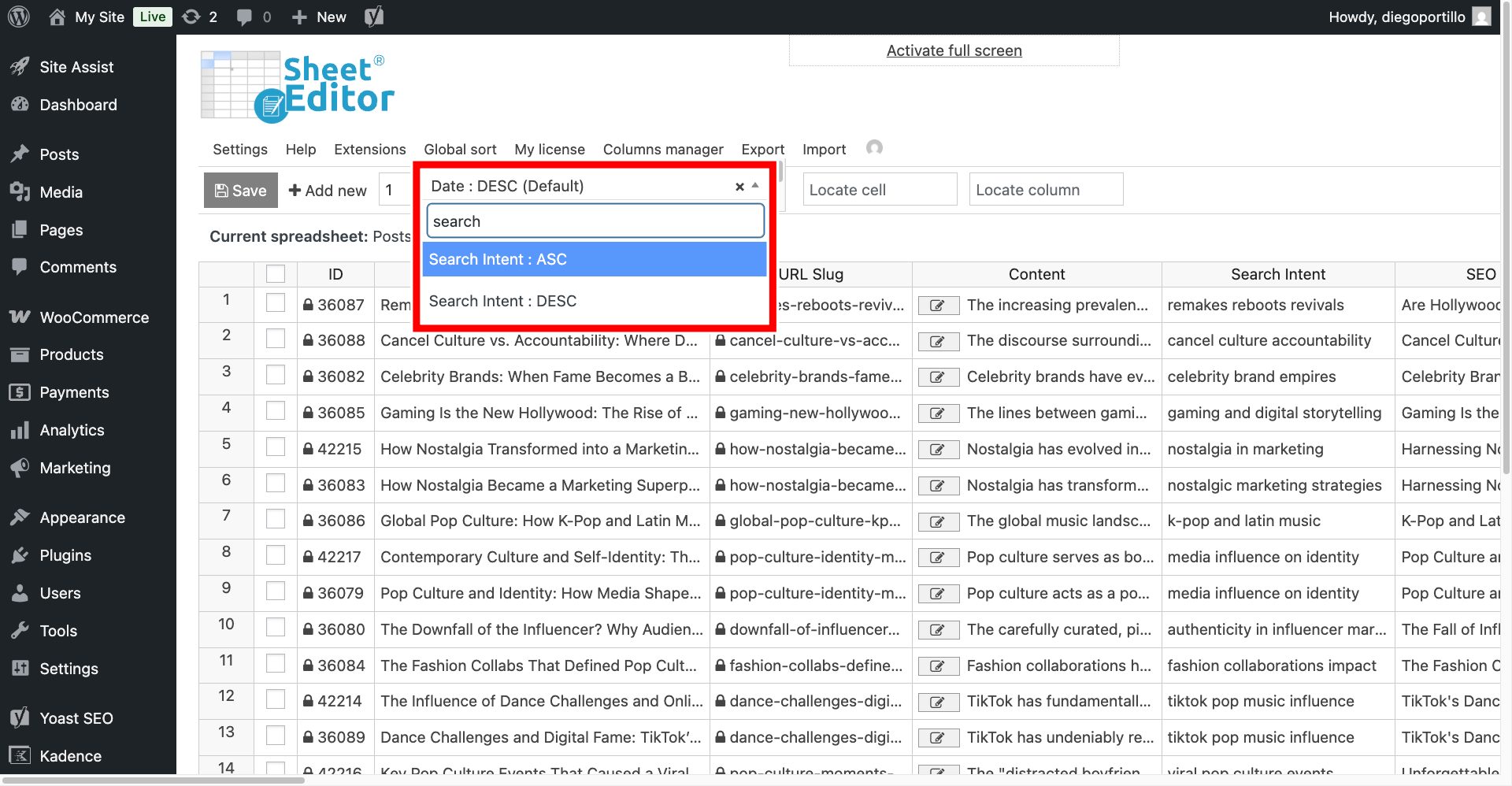Check the checkbox for row 1
Viewport: 1512px width, 786px height.
275,303
